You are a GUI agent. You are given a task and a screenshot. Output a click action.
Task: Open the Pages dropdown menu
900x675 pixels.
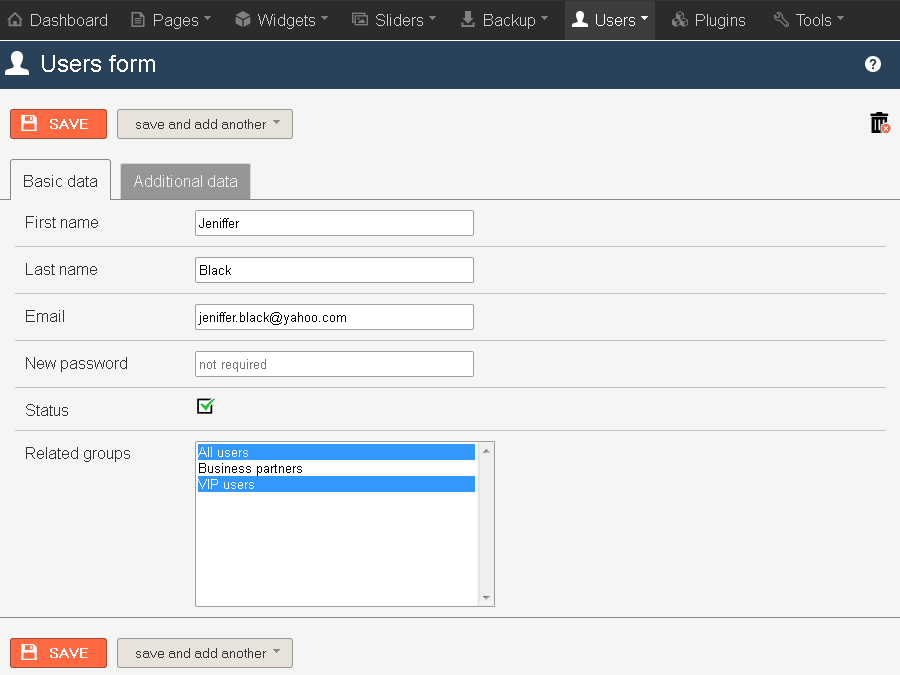171,20
